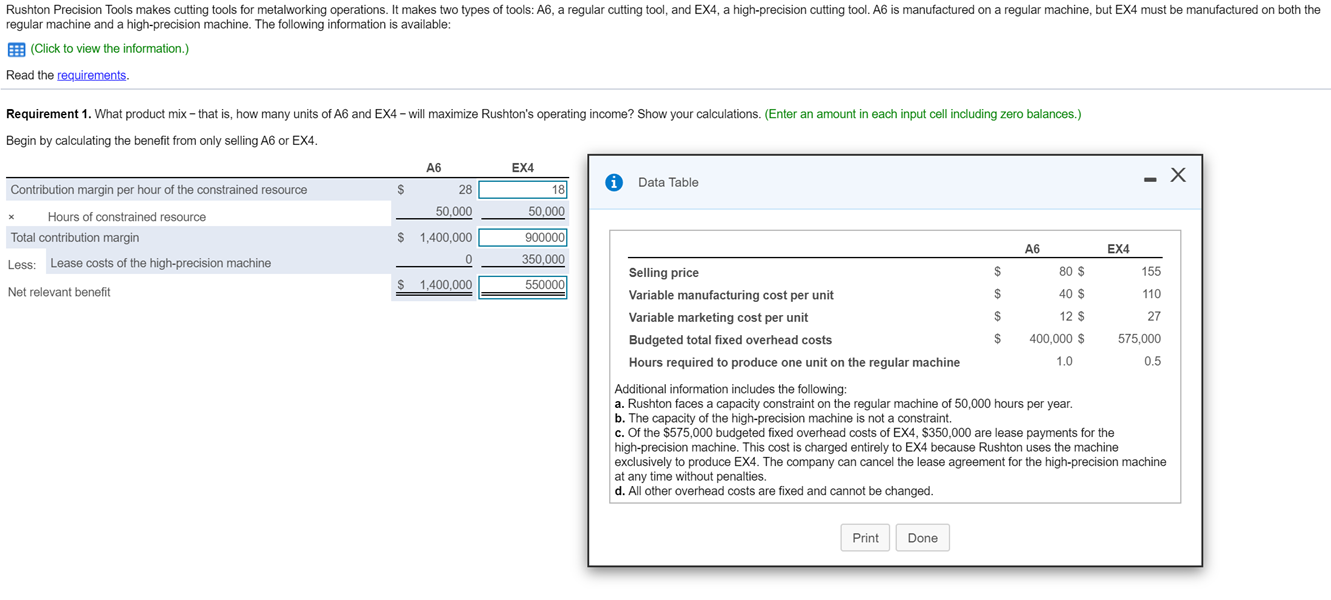Close the Data Table popup
The width and height of the screenshot is (1331, 600).
[1178, 176]
